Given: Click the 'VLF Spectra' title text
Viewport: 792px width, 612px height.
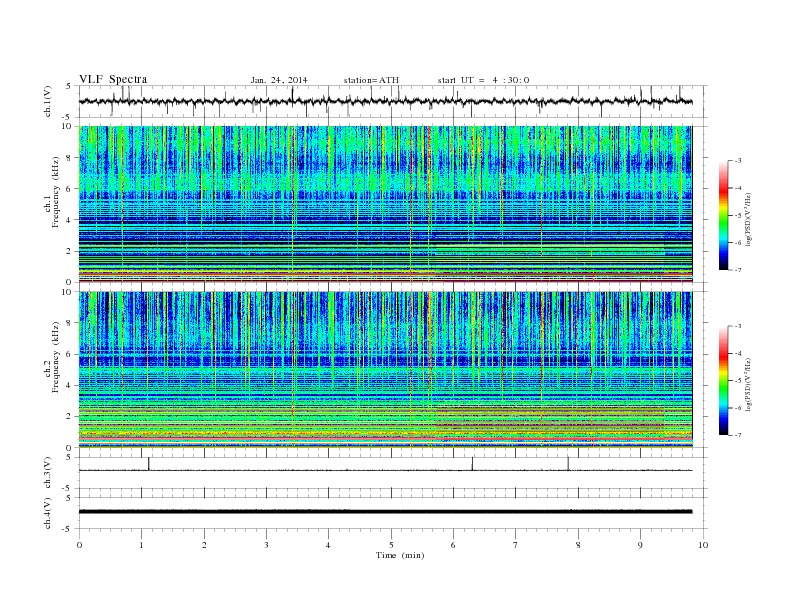Looking at the screenshot, I should pos(113,79).
